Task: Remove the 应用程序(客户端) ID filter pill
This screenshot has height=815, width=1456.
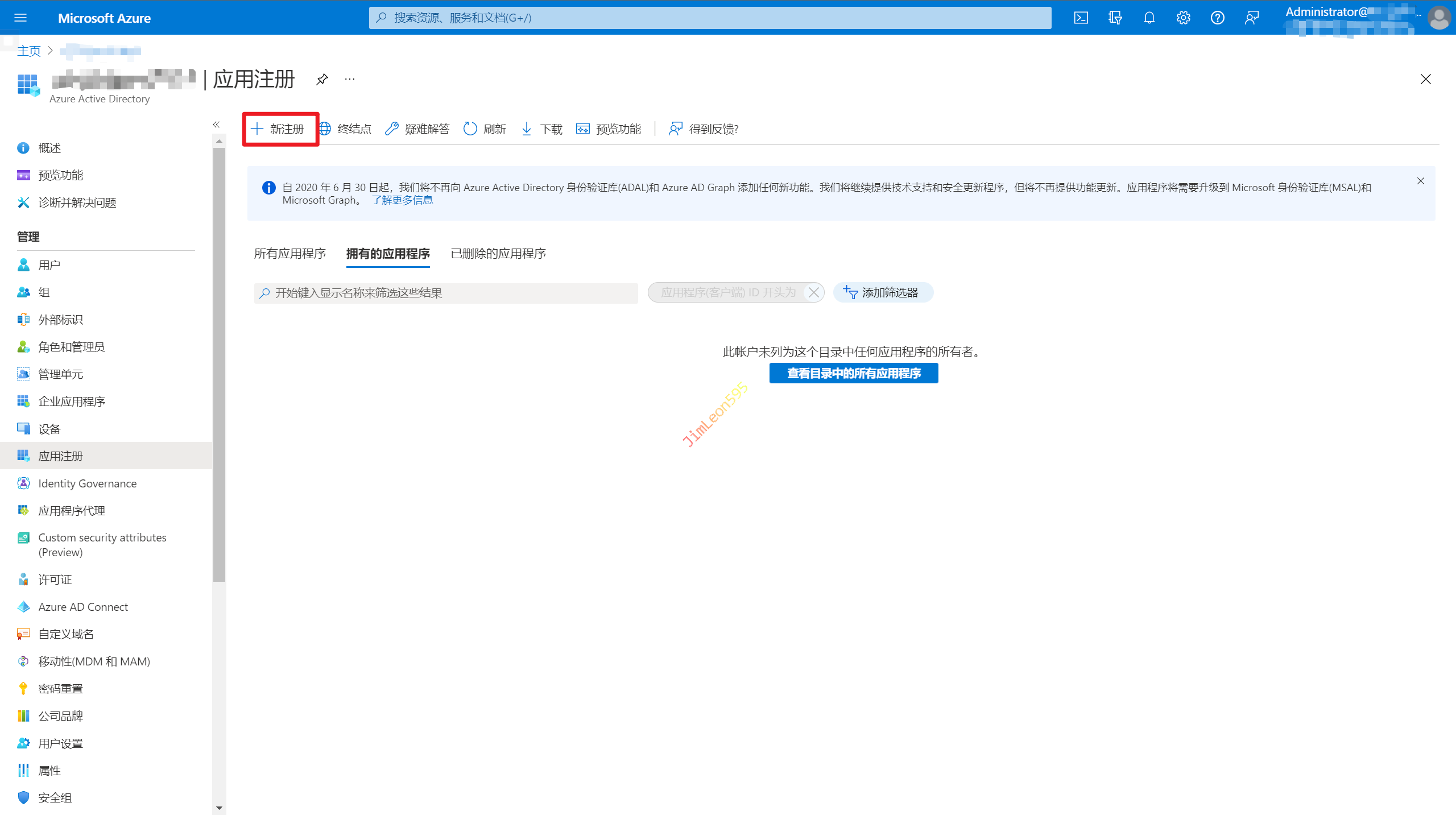Action: pos(814,292)
